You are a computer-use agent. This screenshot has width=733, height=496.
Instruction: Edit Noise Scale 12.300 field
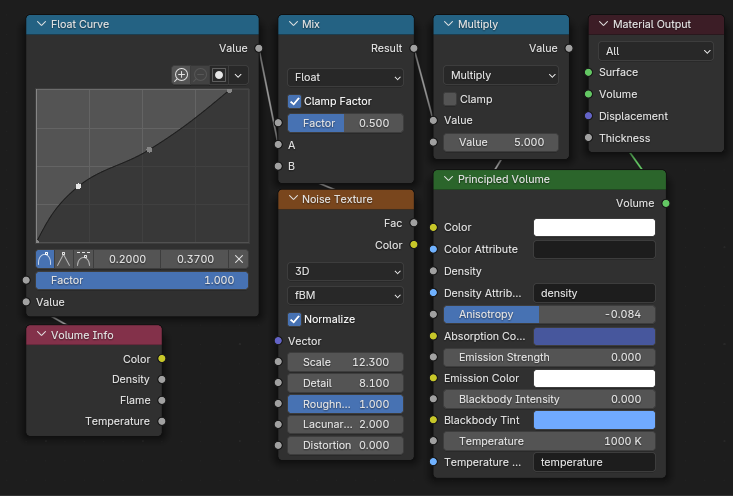pyautogui.click(x=345, y=362)
